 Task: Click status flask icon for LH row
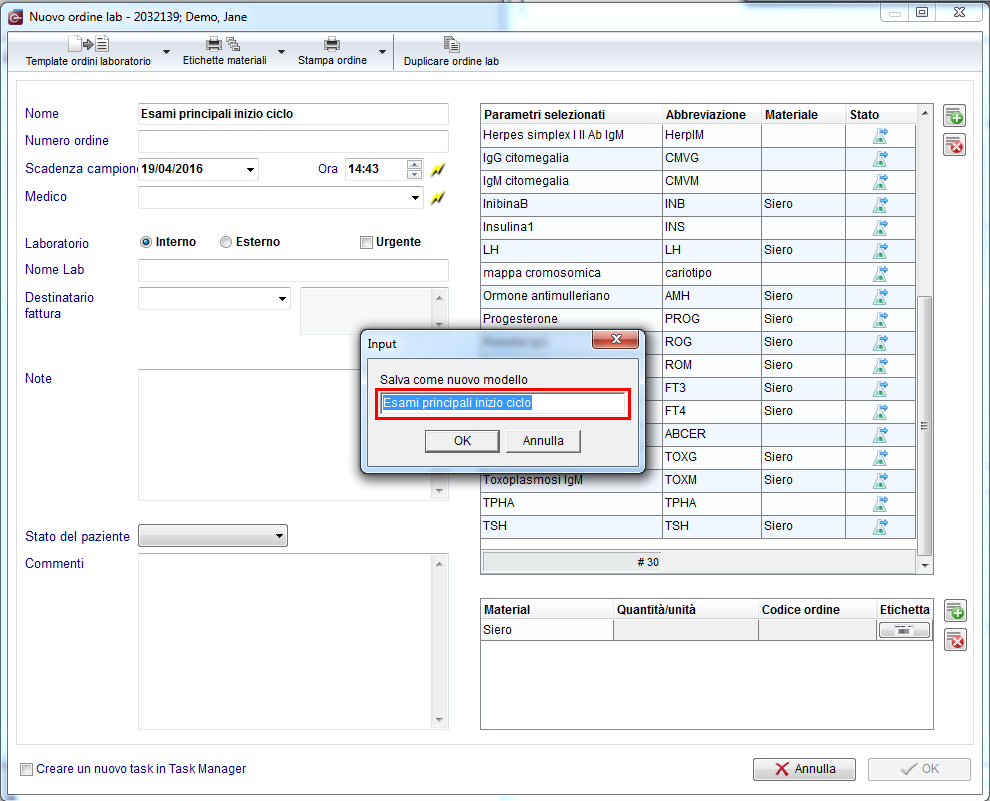(x=880, y=251)
